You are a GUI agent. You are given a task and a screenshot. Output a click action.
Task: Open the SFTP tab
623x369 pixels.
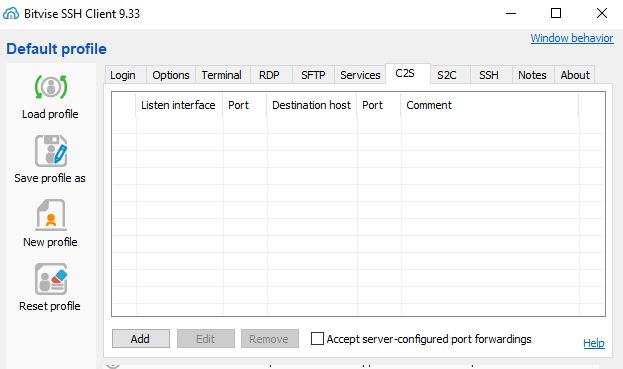tap(313, 75)
